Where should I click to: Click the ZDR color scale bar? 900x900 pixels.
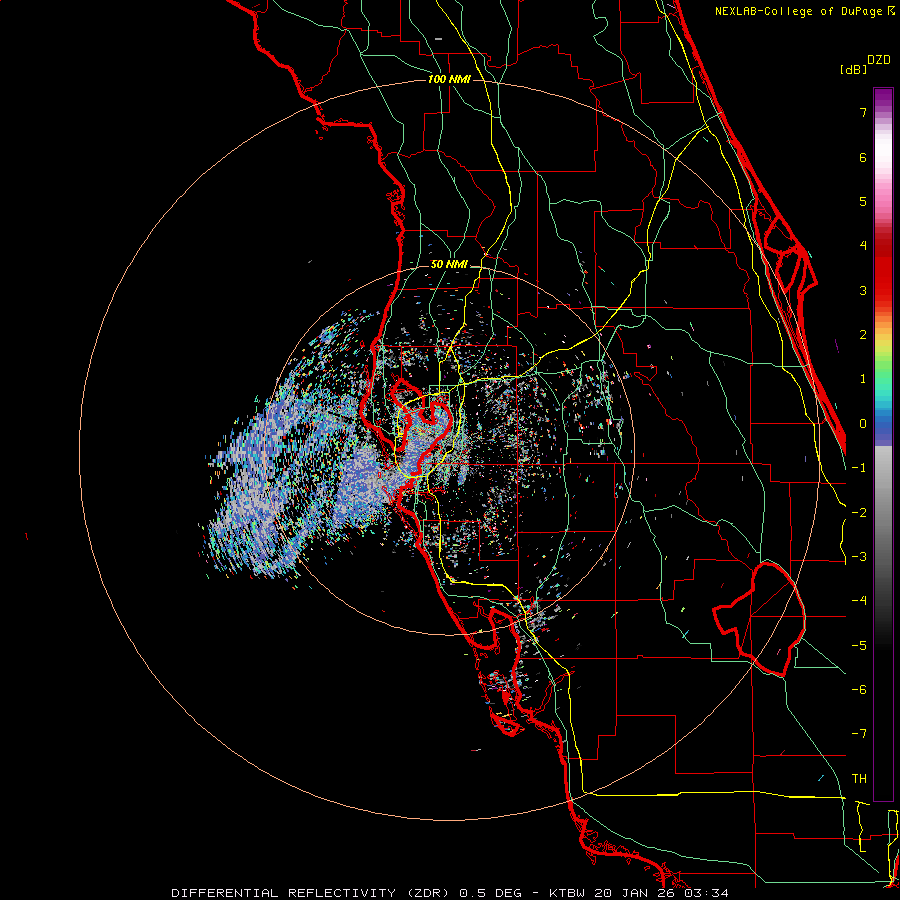(883, 444)
